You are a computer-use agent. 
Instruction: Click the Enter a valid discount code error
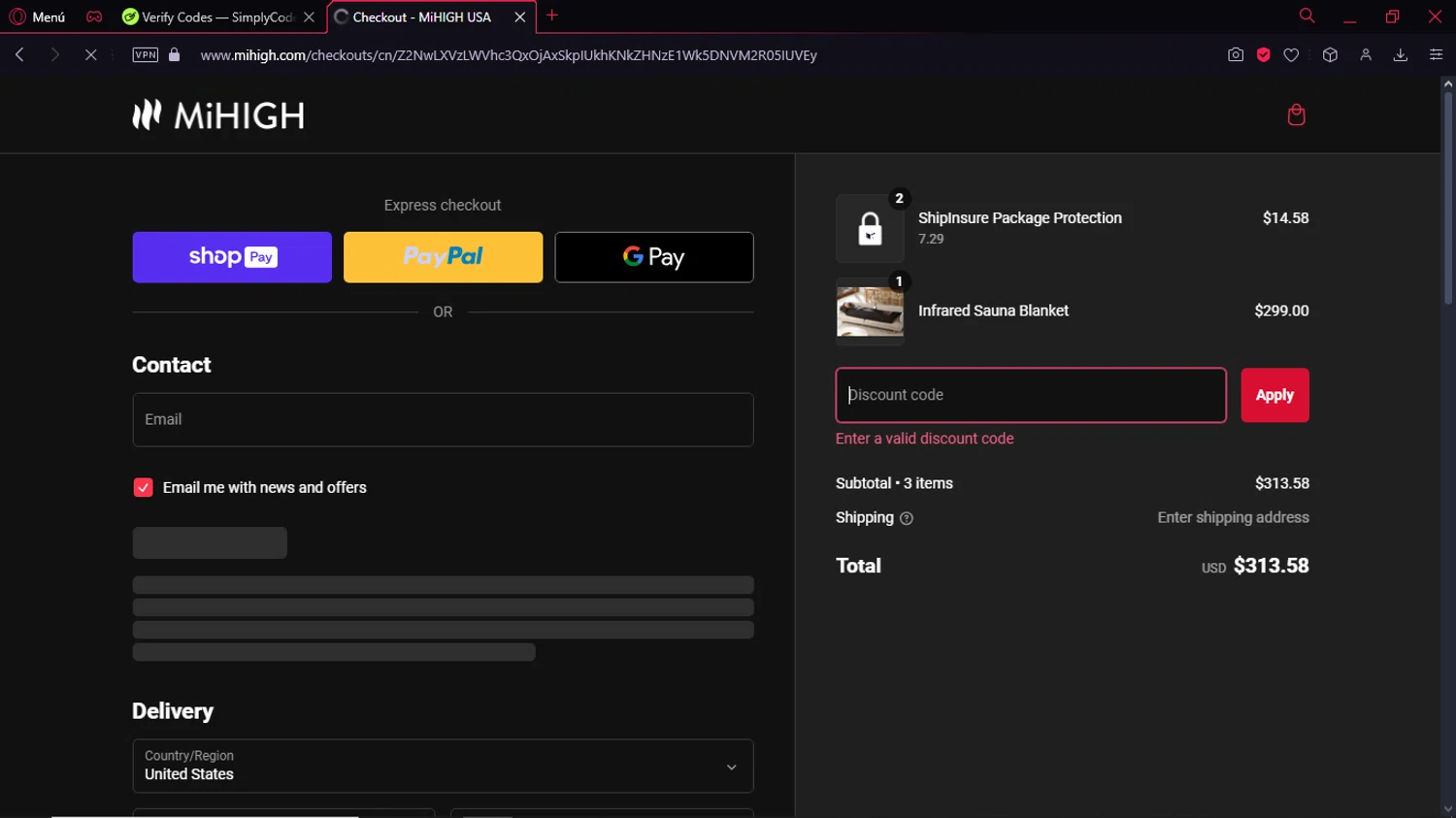click(924, 439)
